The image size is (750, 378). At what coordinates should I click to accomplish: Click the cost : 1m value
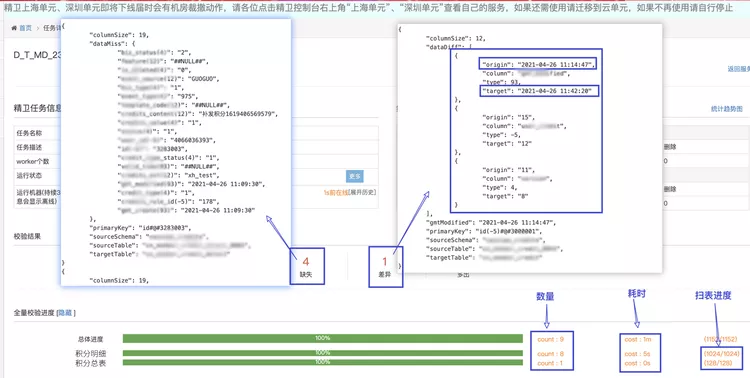[x=638, y=339]
